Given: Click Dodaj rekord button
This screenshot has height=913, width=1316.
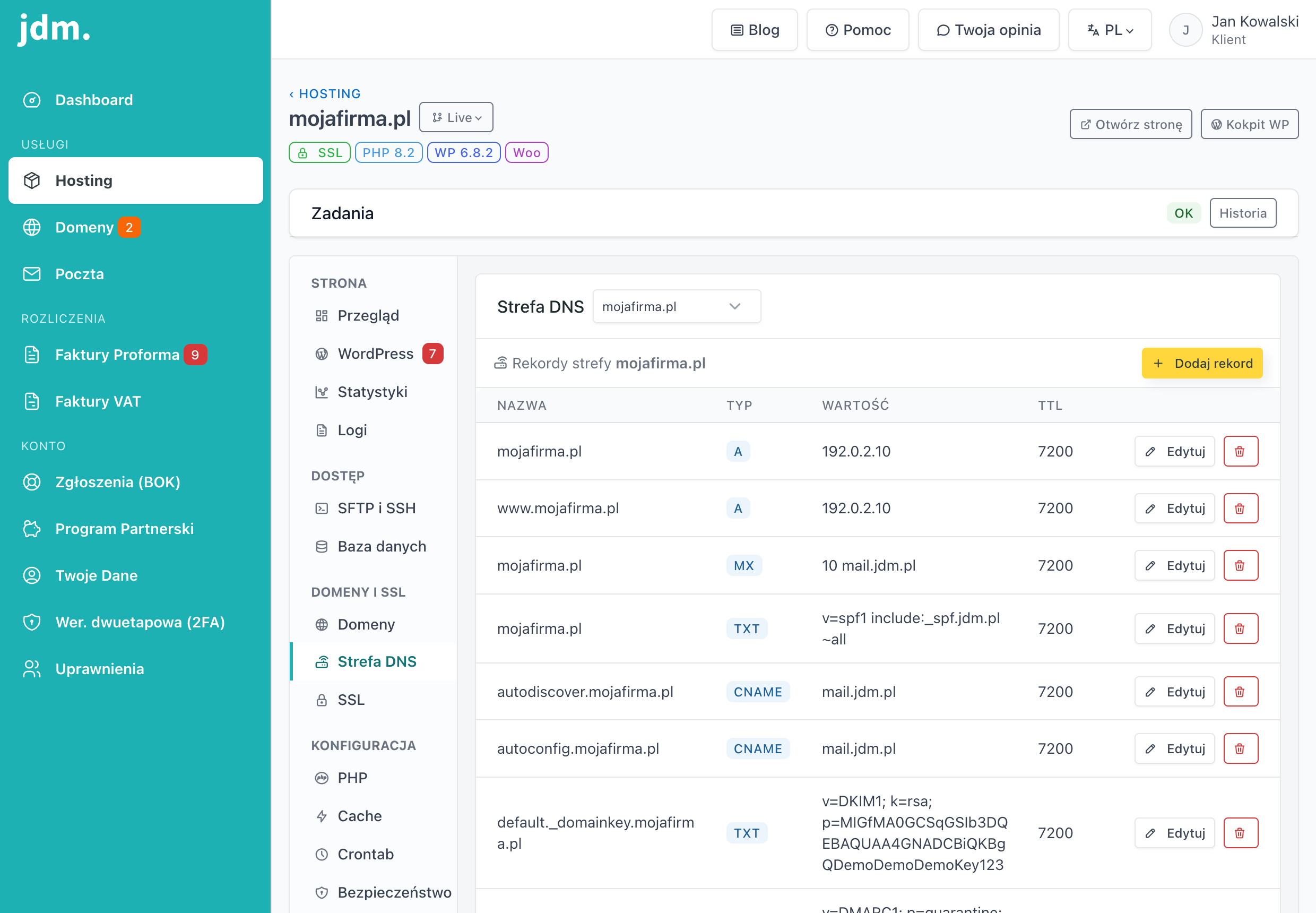Looking at the screenshot, I should coord(1201,363).
